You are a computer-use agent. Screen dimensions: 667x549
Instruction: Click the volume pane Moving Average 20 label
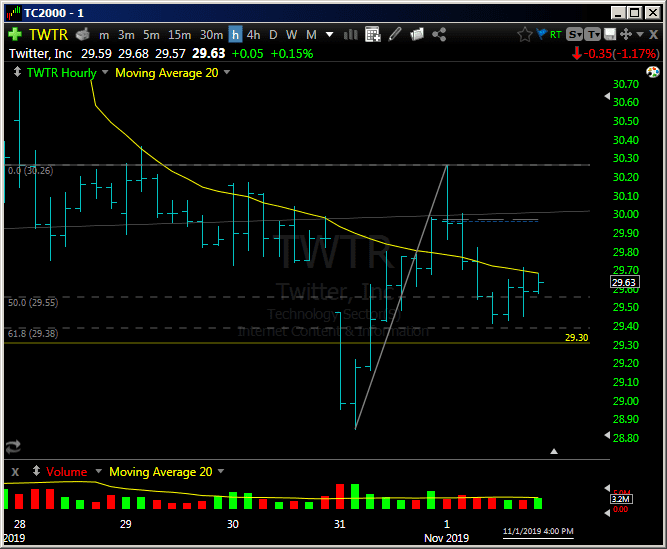pos(161,472)
